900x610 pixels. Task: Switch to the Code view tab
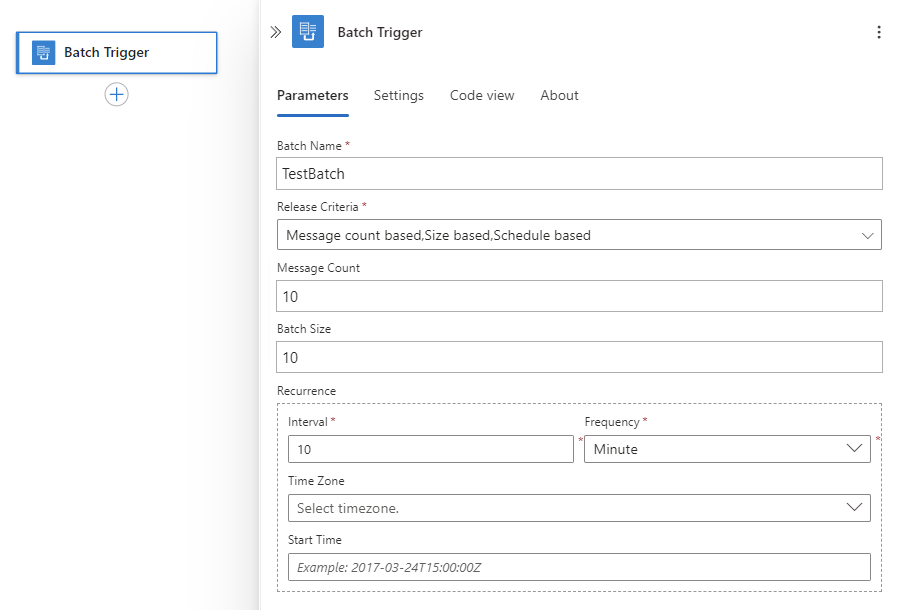tap(482, 96)
